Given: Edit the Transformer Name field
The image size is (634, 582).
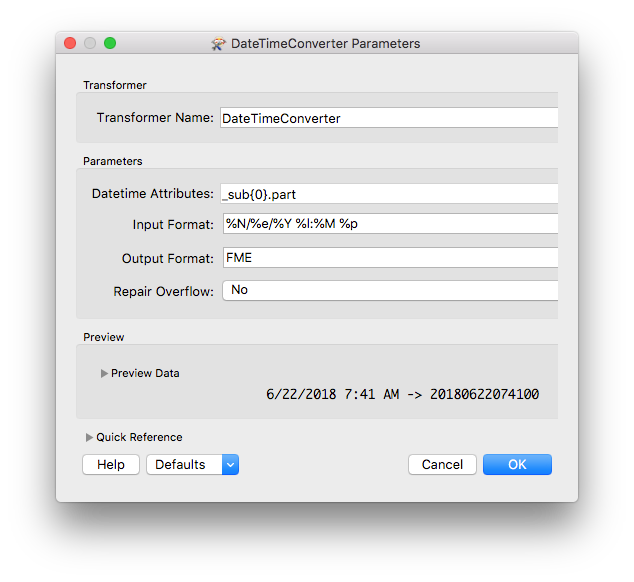Looking at the screenshot, I should click(389, 118).
